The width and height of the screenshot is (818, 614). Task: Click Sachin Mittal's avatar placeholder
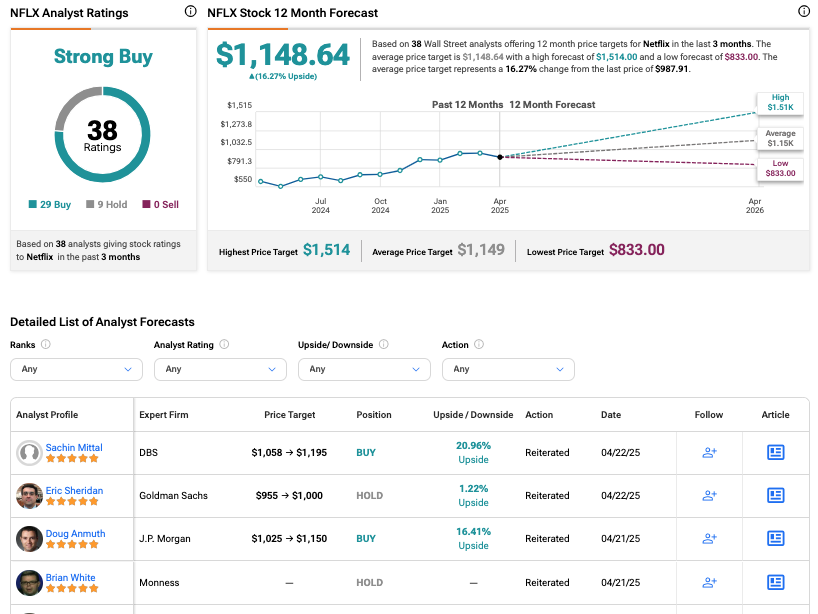(x=29, y=453)
